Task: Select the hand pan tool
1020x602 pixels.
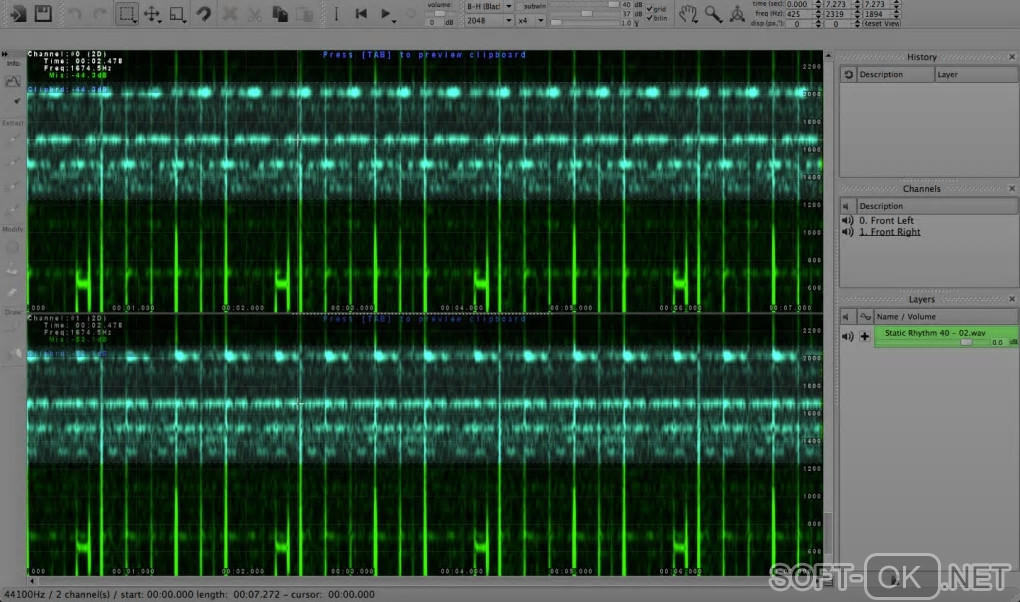Action: 688,14
